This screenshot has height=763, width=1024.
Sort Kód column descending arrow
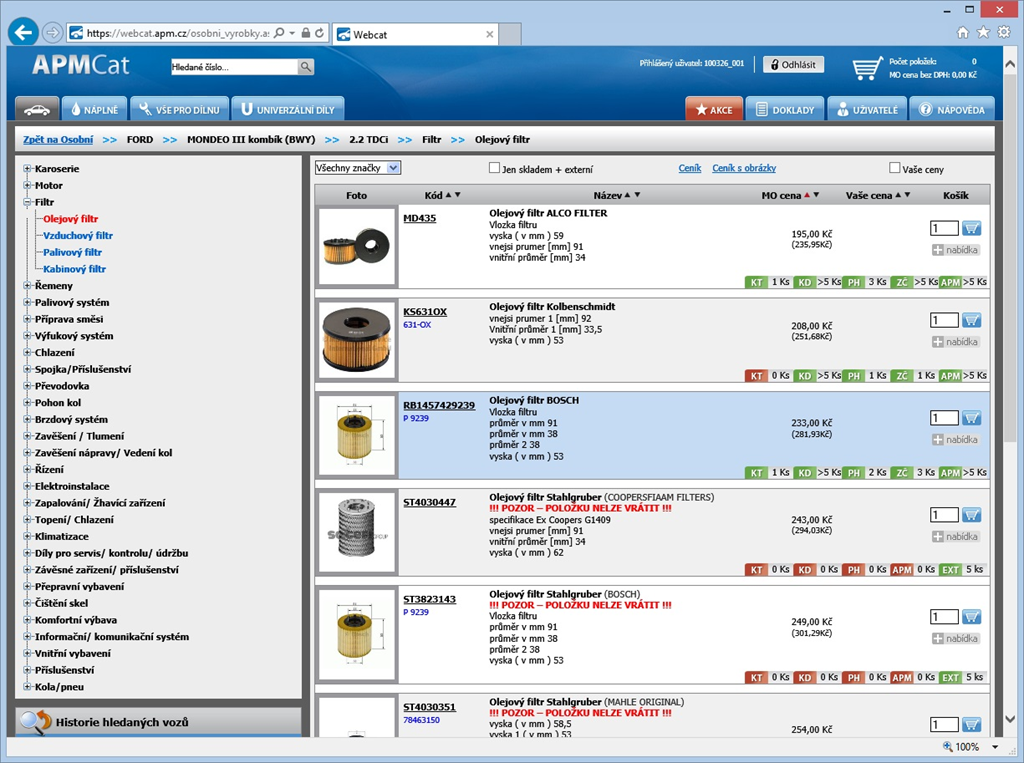(x=457, y=195)
